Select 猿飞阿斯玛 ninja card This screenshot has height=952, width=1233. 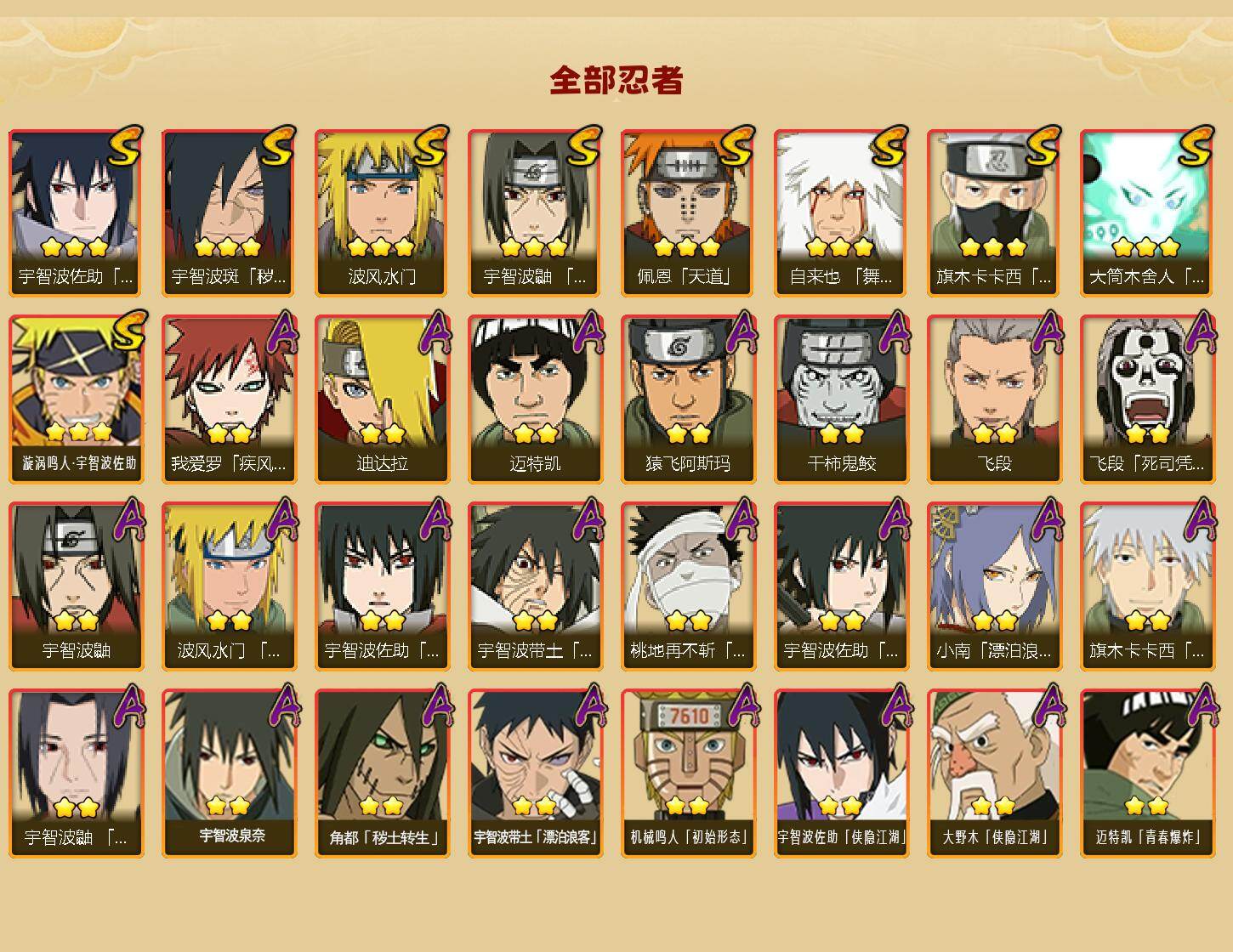[688, 399]
